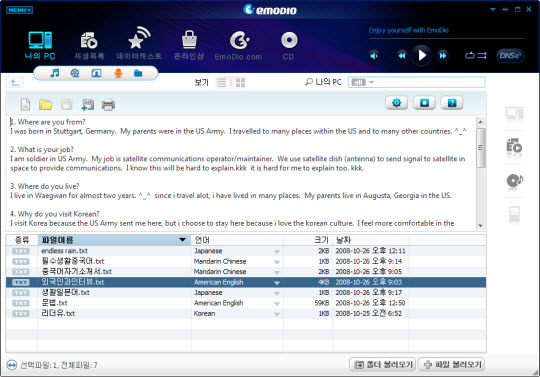Skip to the next track
This screenshot has width=540, height=377.
(x=443, y=55)
